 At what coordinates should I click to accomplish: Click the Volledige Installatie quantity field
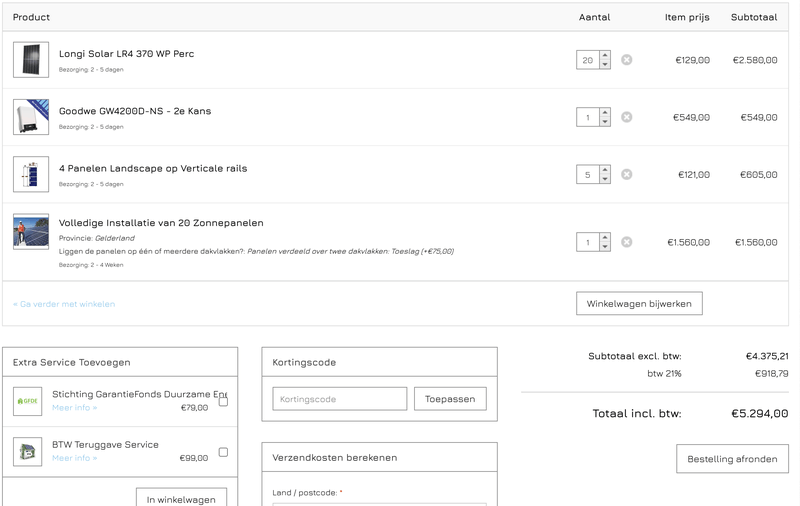click(588, 242)
